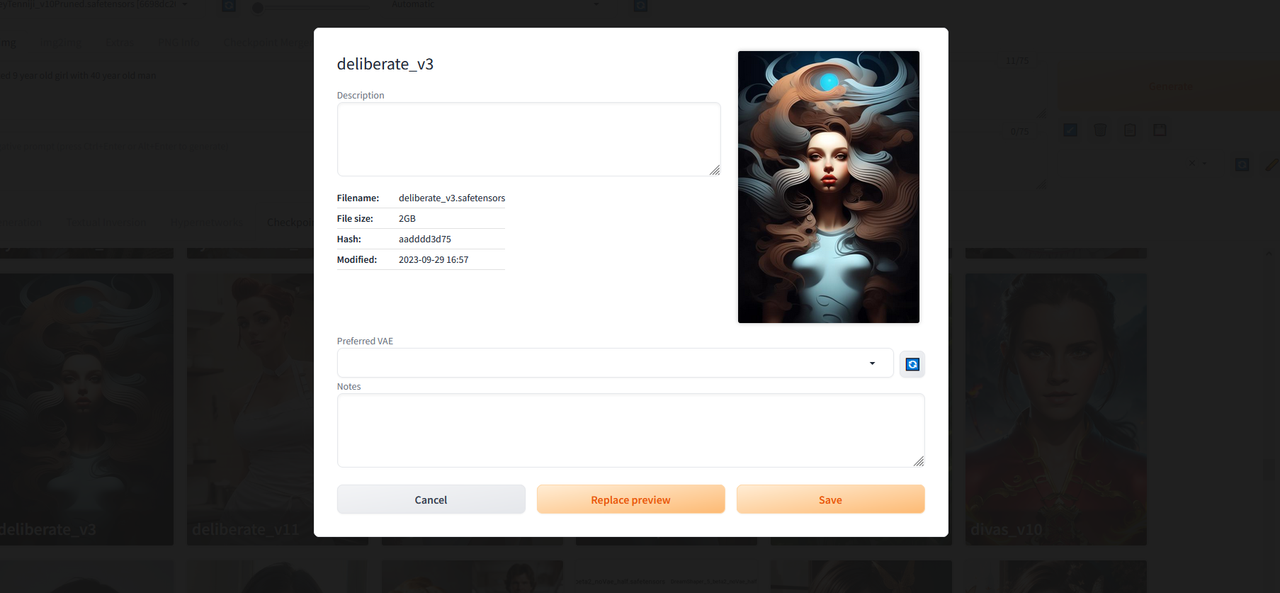Click the Description box resize handle
Screen dimensions: 1280x593
[x=715, y=171]
